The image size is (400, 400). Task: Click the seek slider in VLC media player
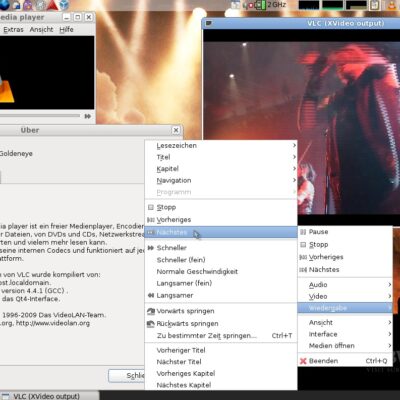[x=40, y=116]
